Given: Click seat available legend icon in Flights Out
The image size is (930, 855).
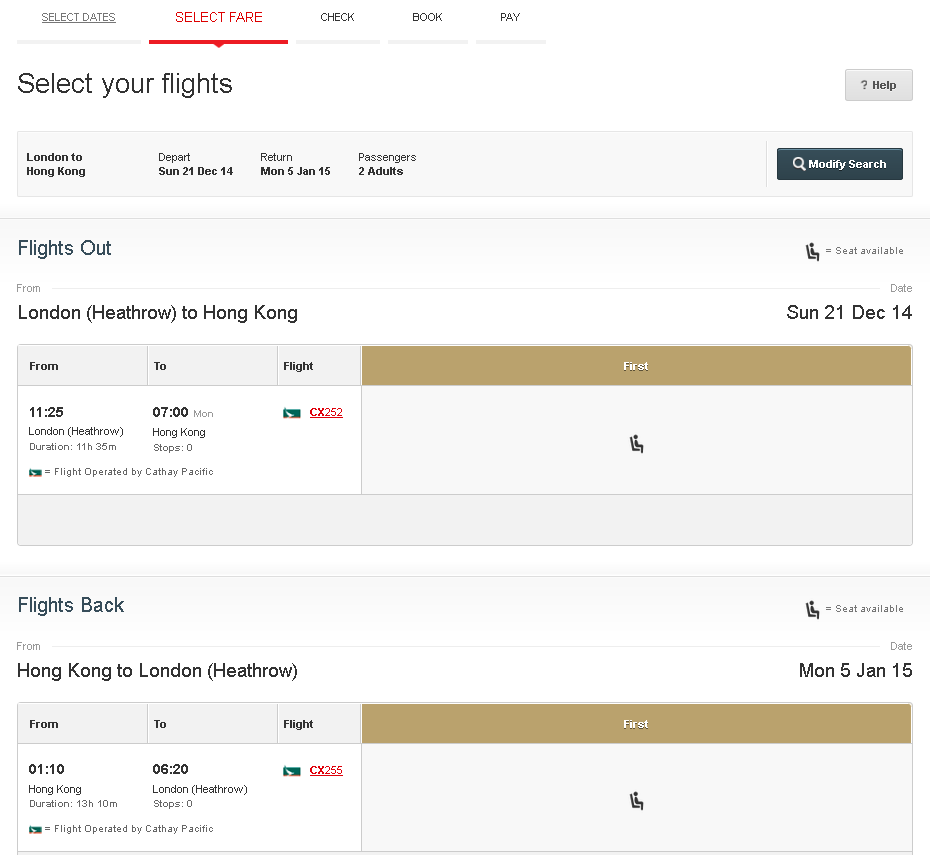Looking at the screenshot, I should point(813,251).
